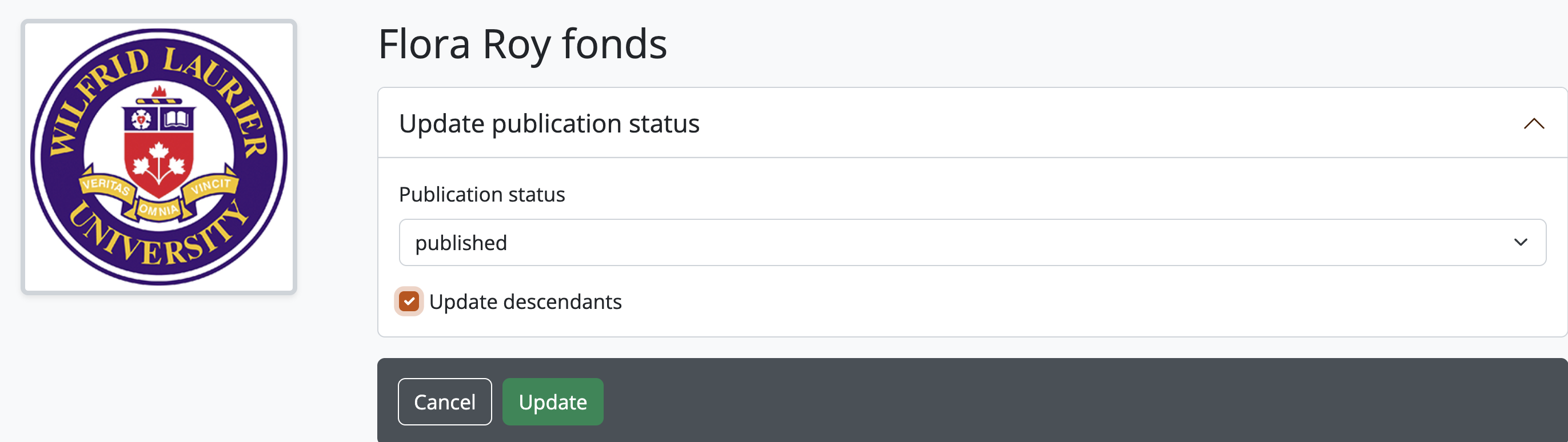Toggle descendants via the Update descendants label
Screen dimensions: 1568x442
tap(525, 302)
